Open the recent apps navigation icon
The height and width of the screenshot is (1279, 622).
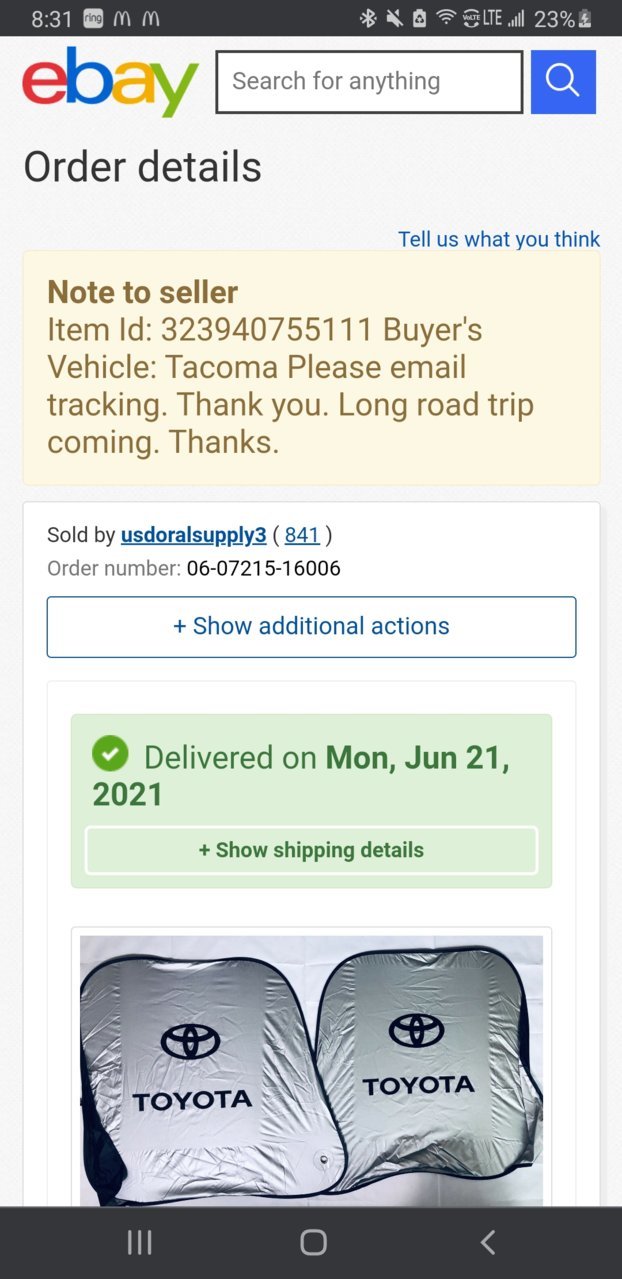[x=140, y=1242]
